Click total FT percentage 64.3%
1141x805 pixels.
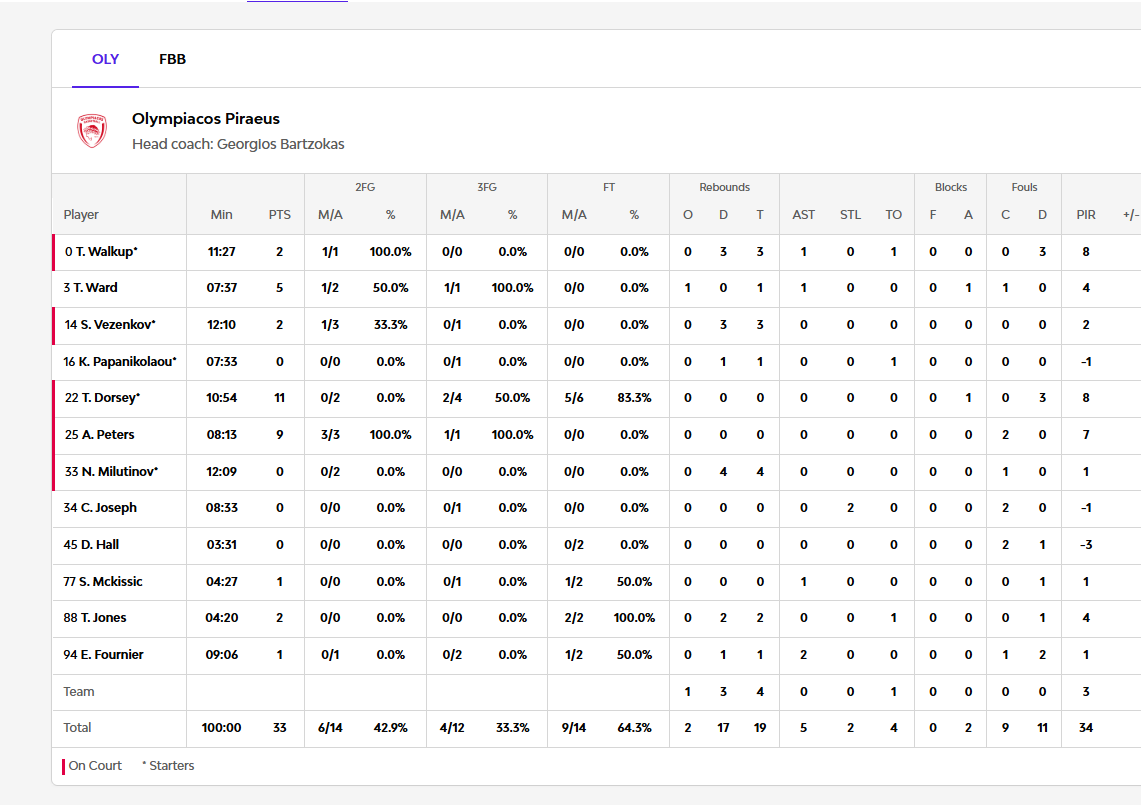pyautogui.click(x=634, y=727)
